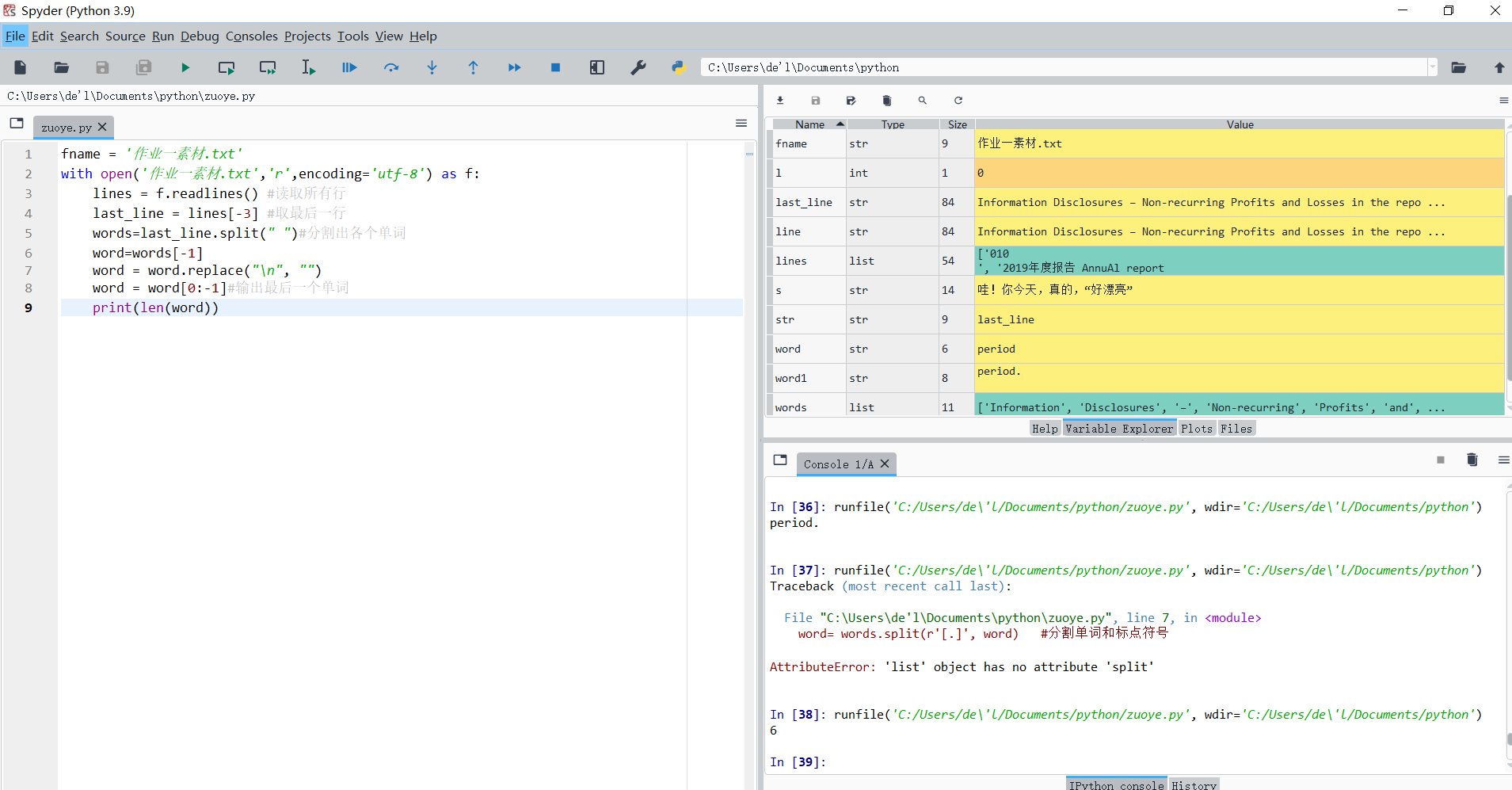1512x790 pixels.
Task: Open file using folder toolbar icon
Action: click(61, 67)
